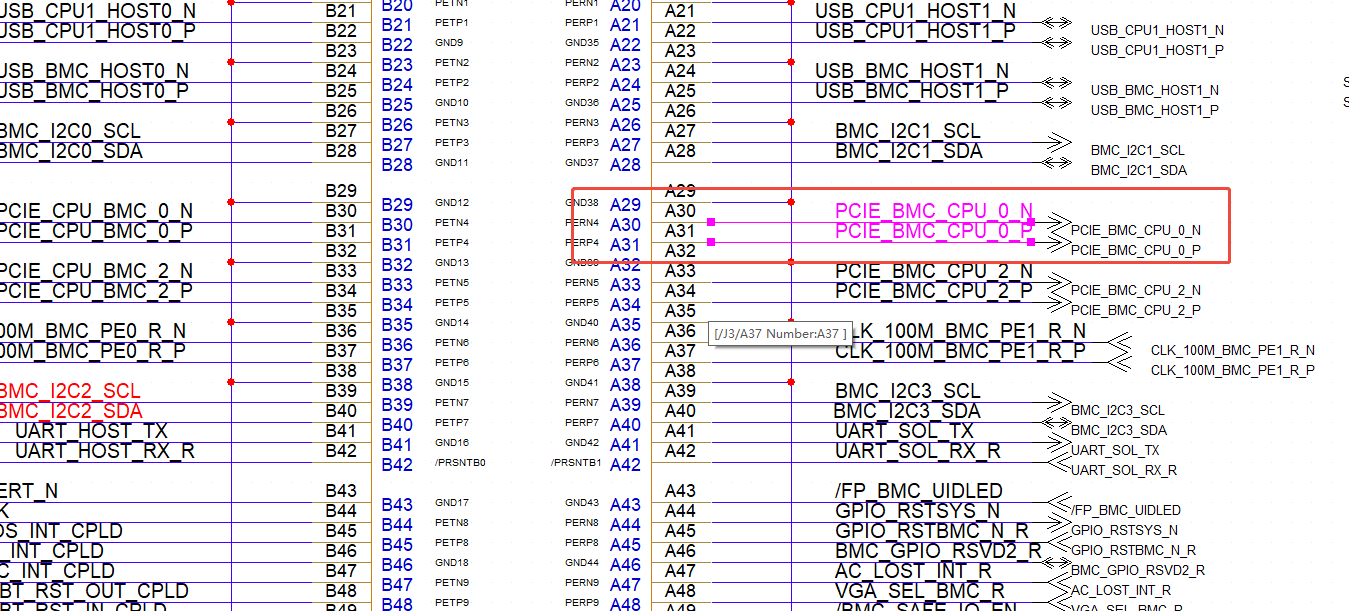The width and height of the screenshot is (1349, 611).
Task: Click the port symbol beside small BMC_I2C3_SCL text
Action: click(x=1055, y=402)
